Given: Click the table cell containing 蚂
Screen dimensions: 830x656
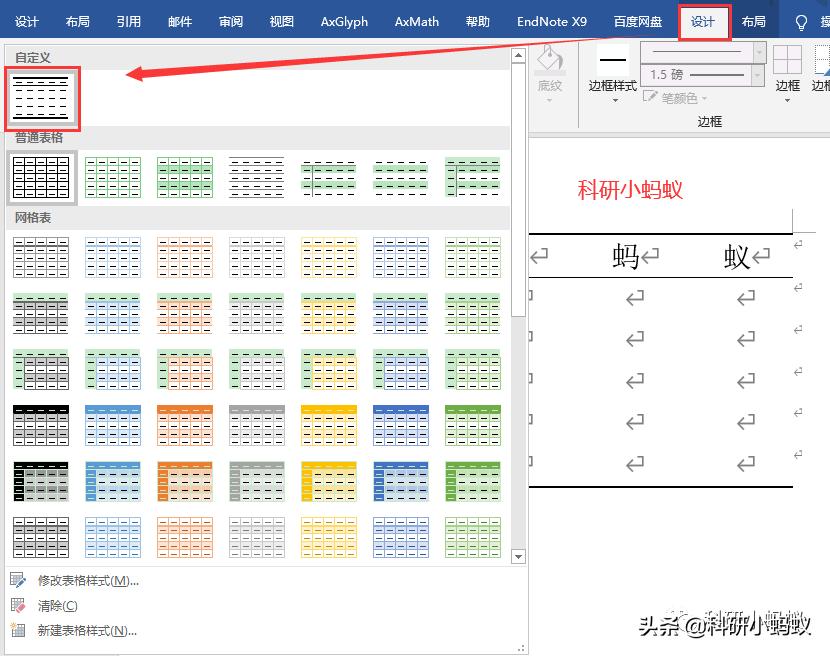Looking at the screenshot, I should pos(635,256).
